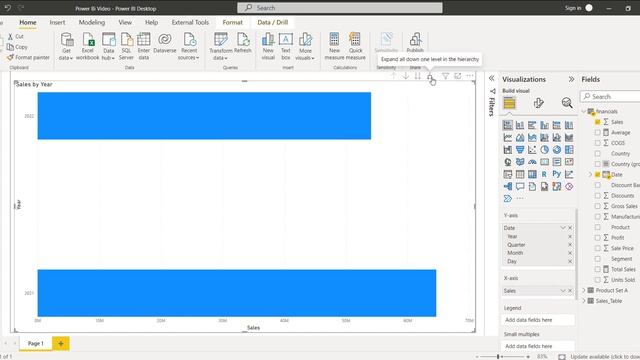Viewport: 640px width, 360px height.
Task: Expand the Filters pane
Action: (x=492, y=78)
